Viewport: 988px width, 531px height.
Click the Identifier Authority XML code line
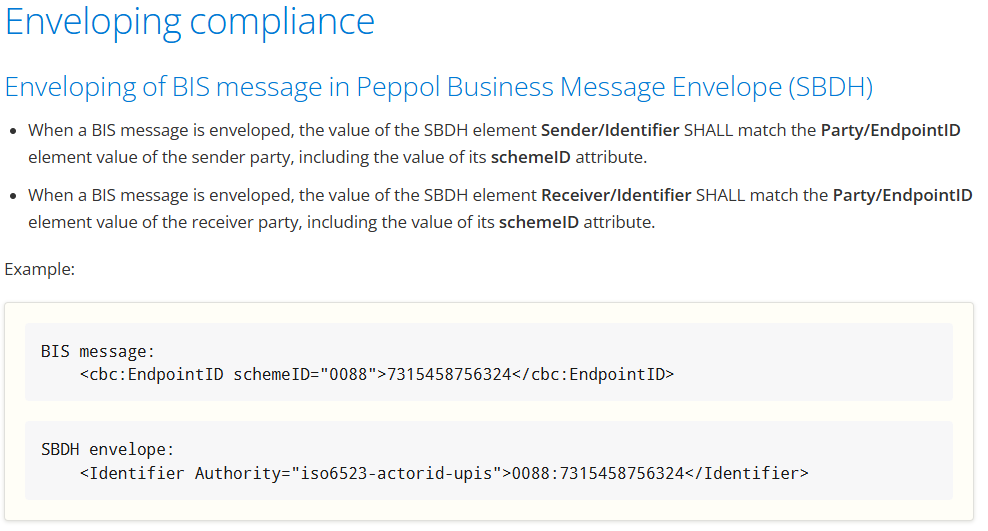(x=444, y=474)
